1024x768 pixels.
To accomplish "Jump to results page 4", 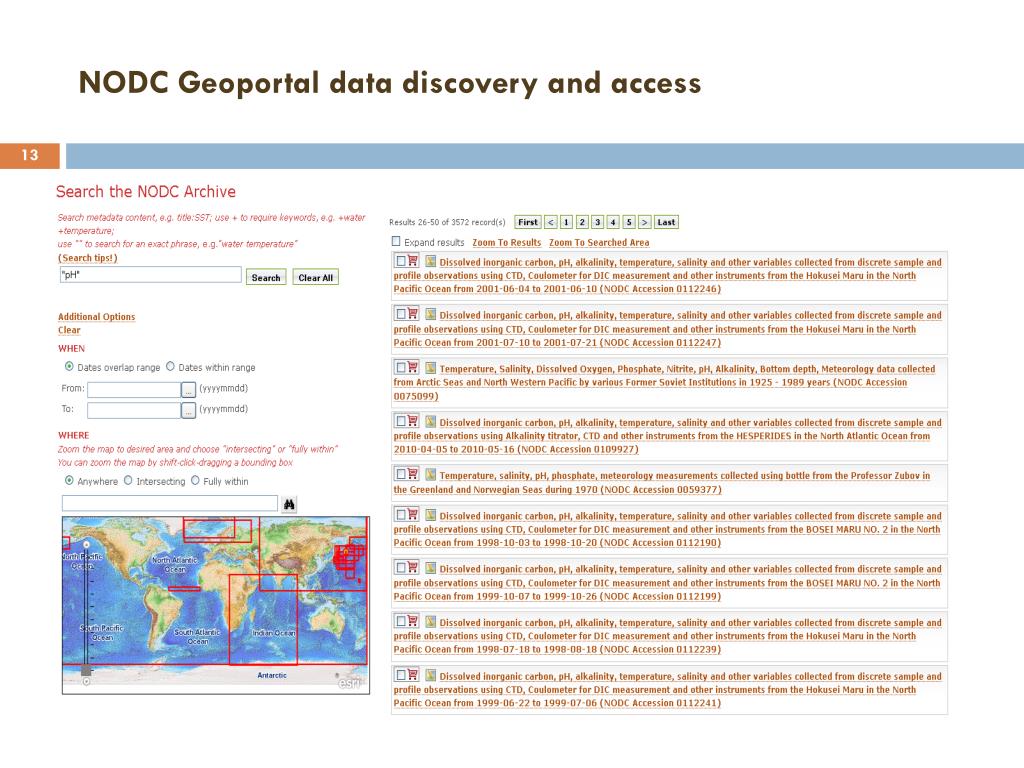I will (x=613, y=222).
